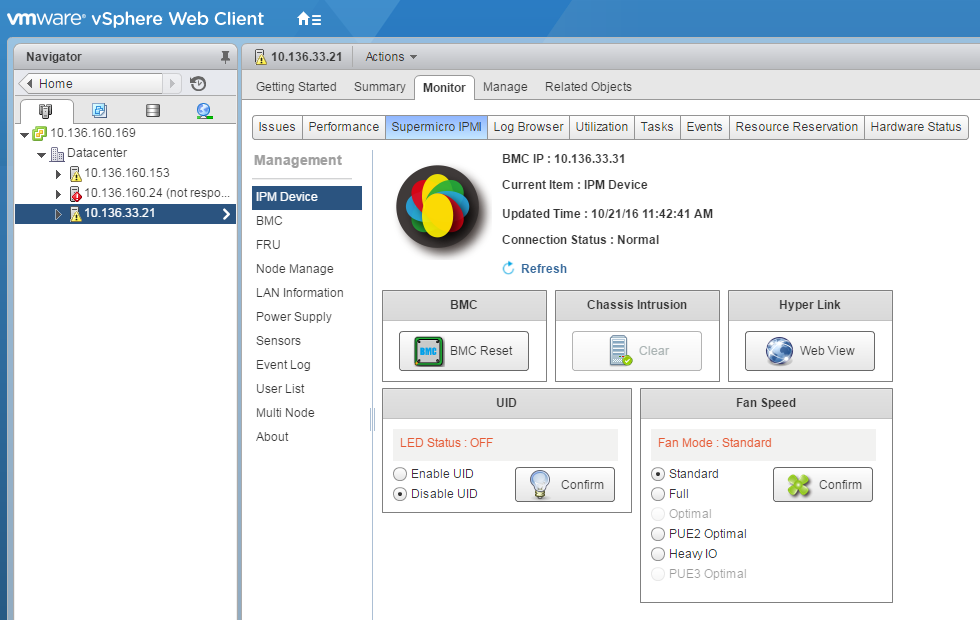The width and height of the screenshot is (980, 620).
Task: Enable the Enable UID radio button
Action: (401, 473)
